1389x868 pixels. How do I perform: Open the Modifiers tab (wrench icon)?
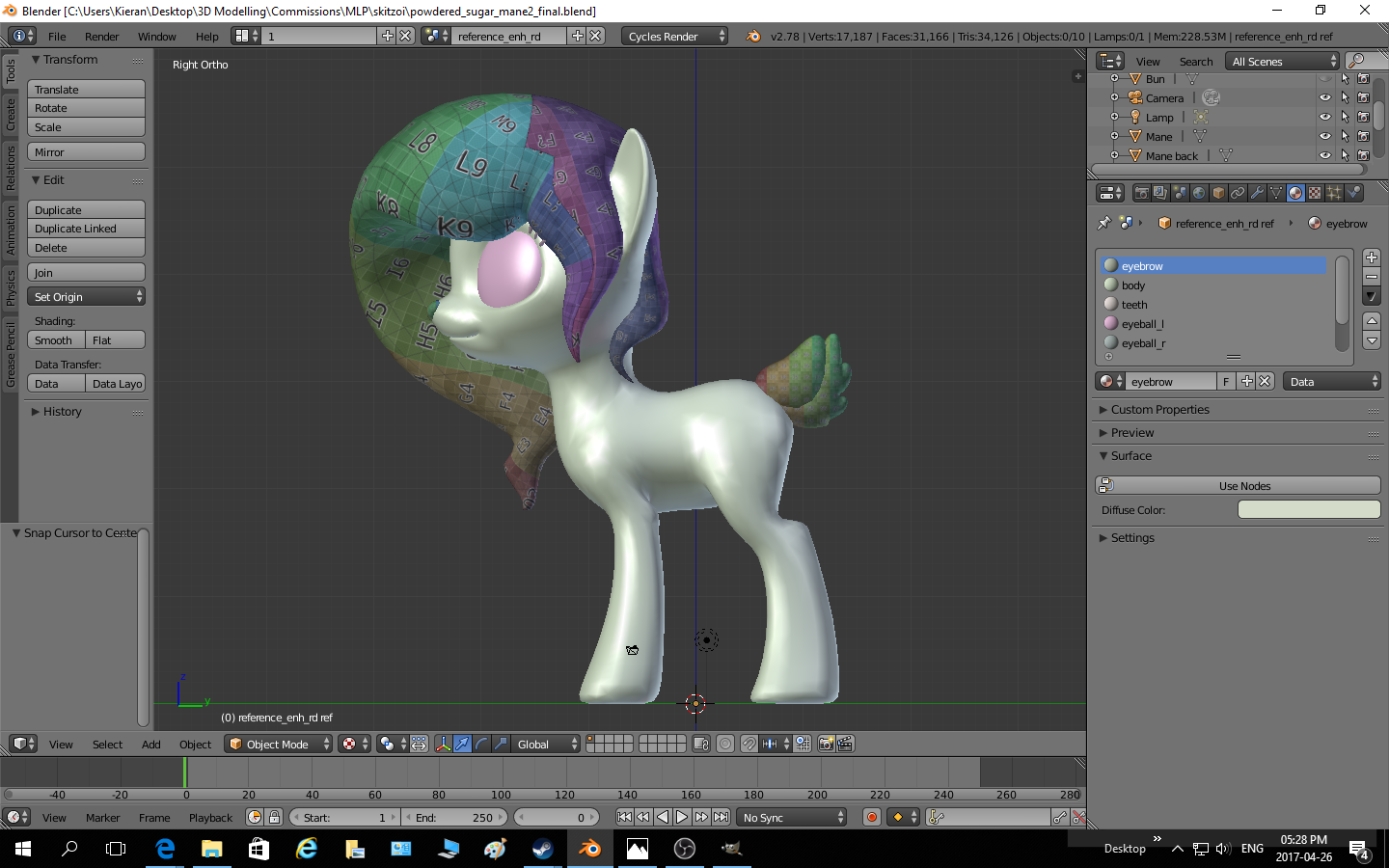[1257, 193]
